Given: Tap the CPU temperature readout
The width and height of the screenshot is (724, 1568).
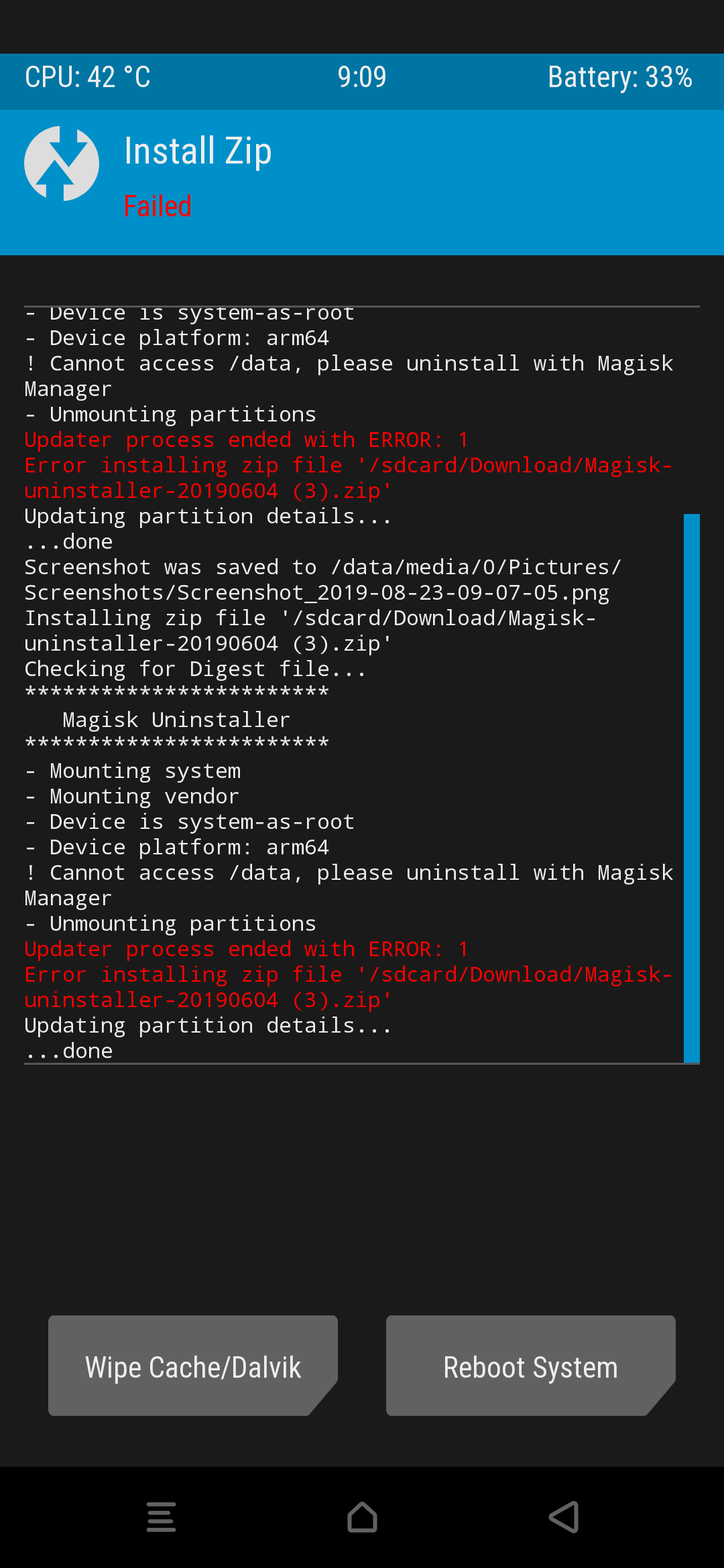Looking at the screenshot, I should click(x=88, y=77).
